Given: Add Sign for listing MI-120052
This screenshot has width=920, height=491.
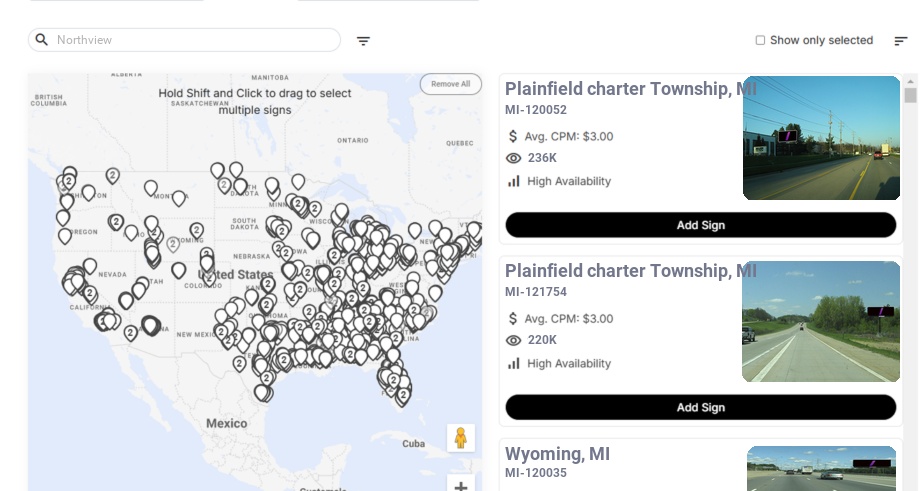Looking at the screenshot, I should click(700, 225).
